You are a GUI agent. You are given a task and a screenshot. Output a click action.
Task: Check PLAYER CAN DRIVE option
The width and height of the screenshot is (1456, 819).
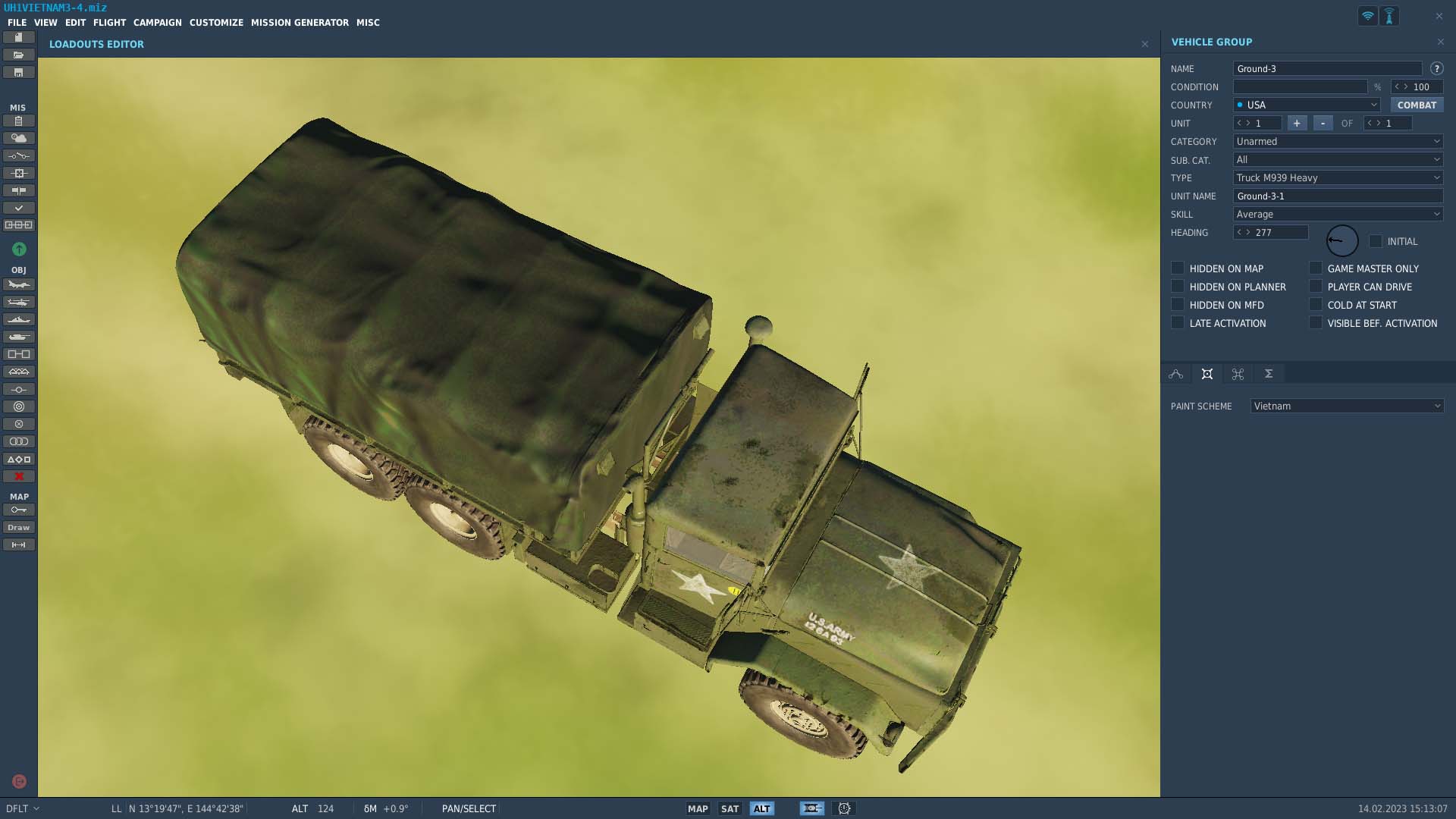[x=1316, y=286]
